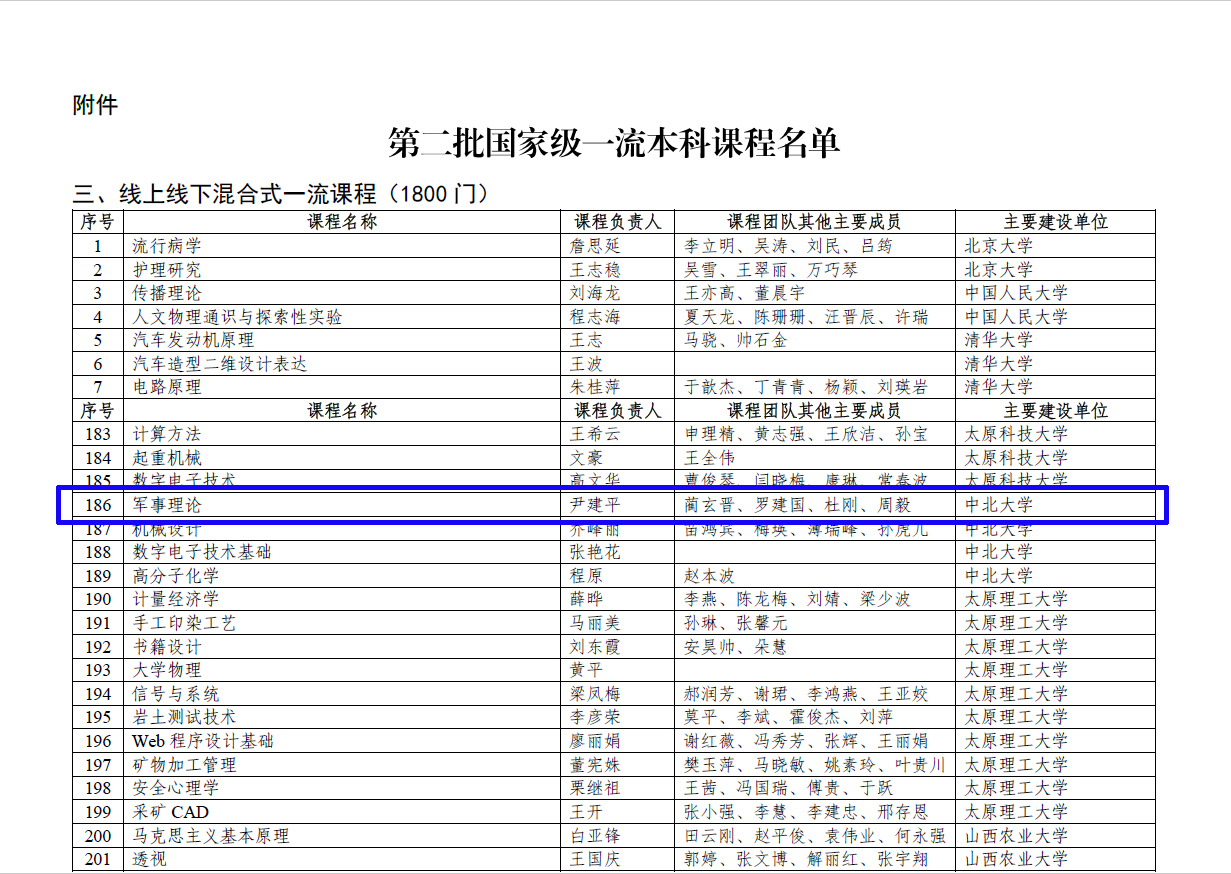Click 中北大学 in row 186
The image size is (1231, 874).
[998, 505]
